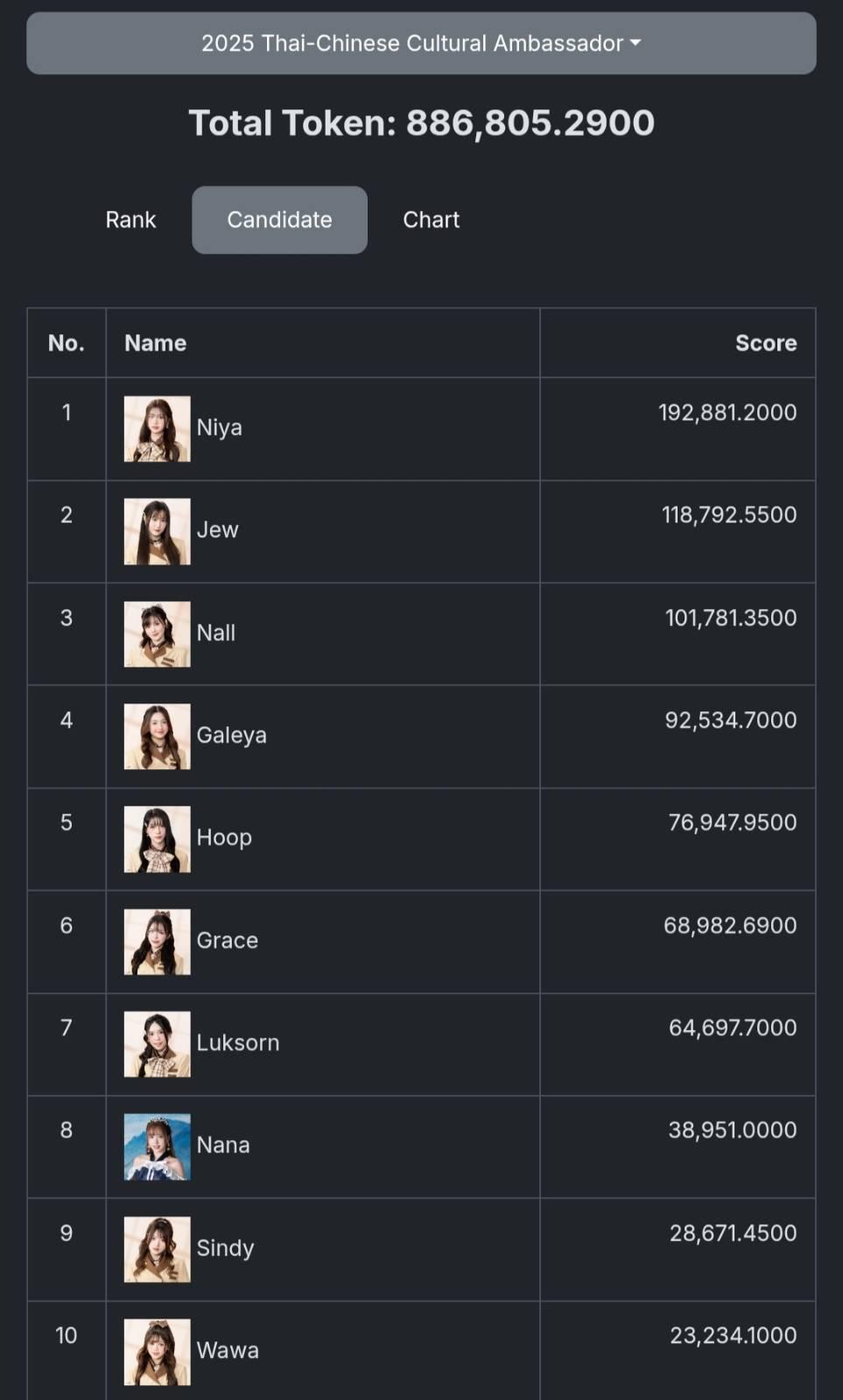The width and height of the screenshot is (843, 1400).
Task: Open Galeya's avatar image
Action: pyautogui.click(x=157, y=736)
